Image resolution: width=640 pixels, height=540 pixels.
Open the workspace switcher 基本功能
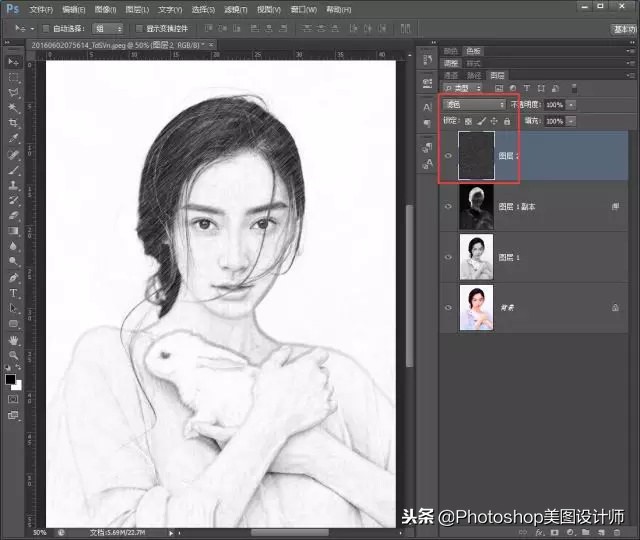pos(624,29)
